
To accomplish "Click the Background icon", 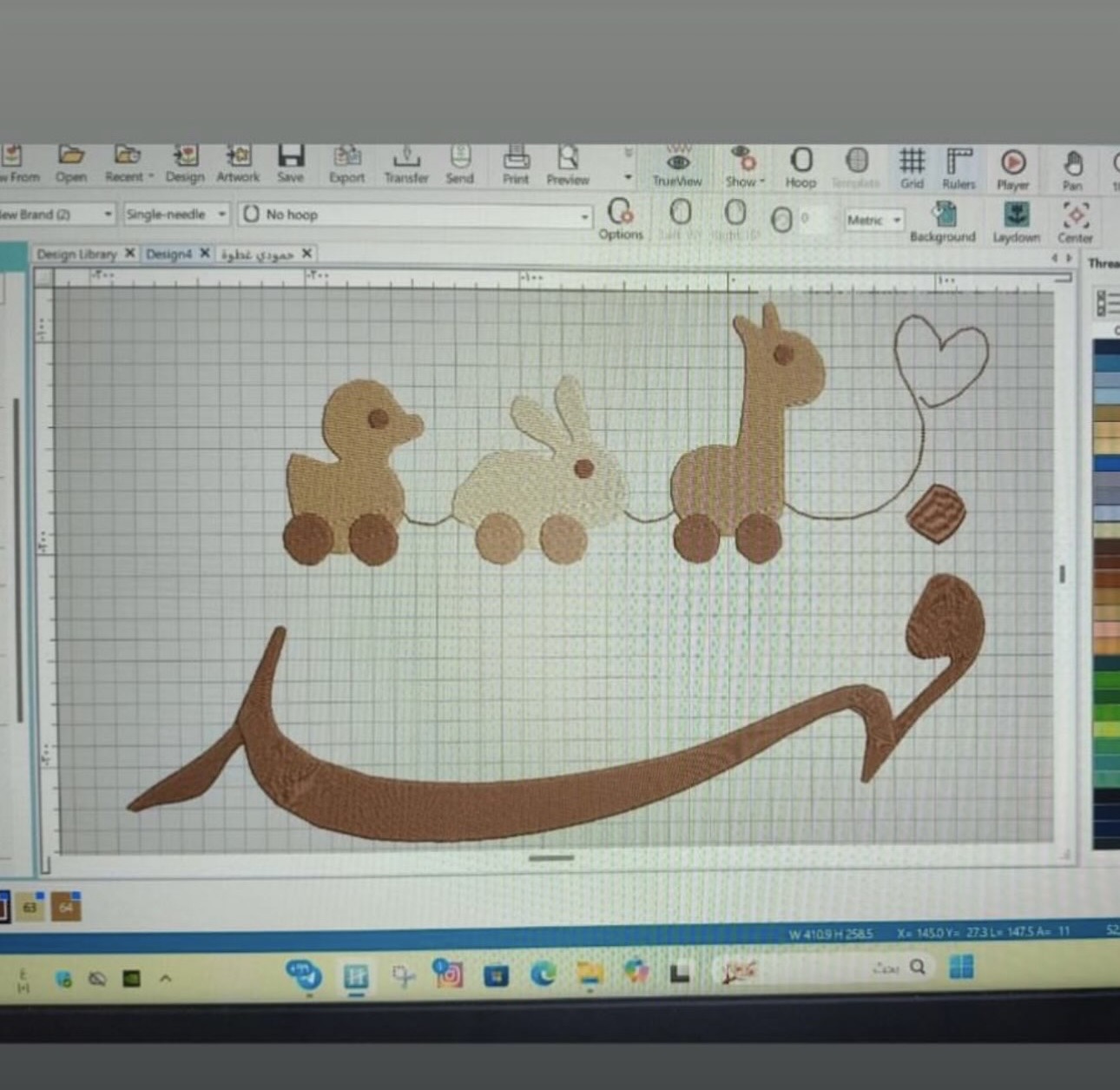I will coord(943,222).
